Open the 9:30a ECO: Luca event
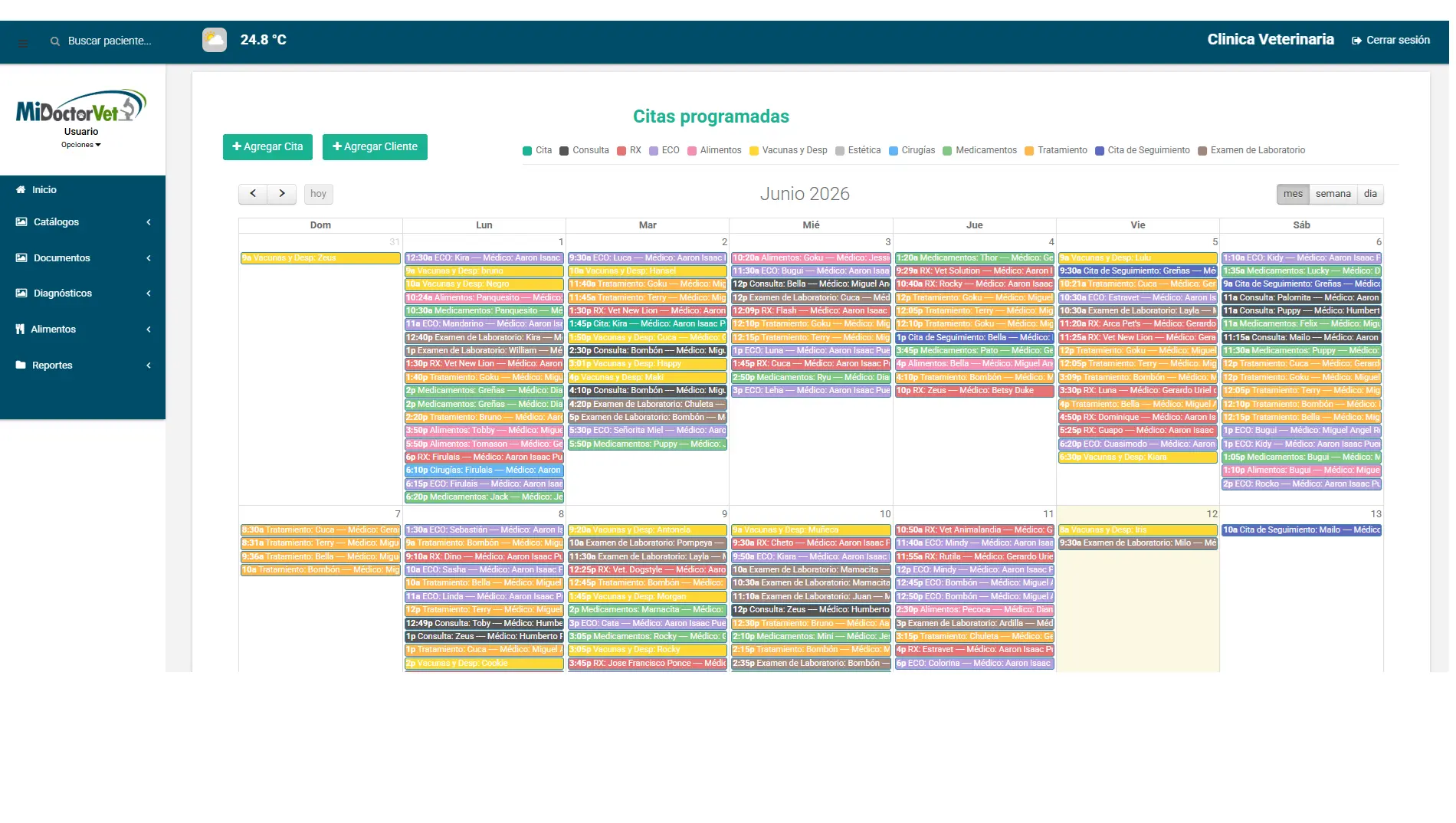The image size is (1456, 823). 648,258
